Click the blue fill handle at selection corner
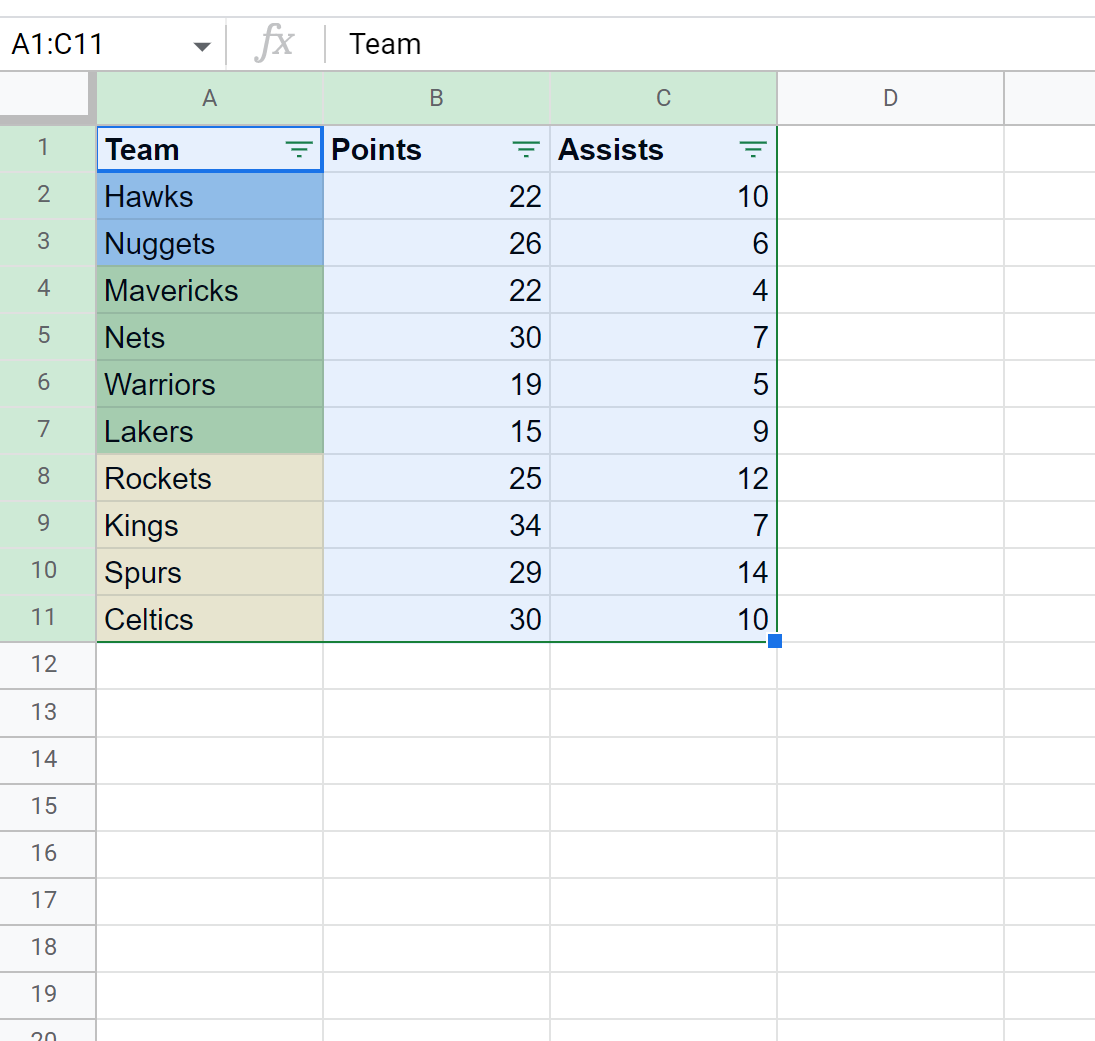Image resolution: width=1095 pixels, height=1041 pixels. [x=775, y=641]
